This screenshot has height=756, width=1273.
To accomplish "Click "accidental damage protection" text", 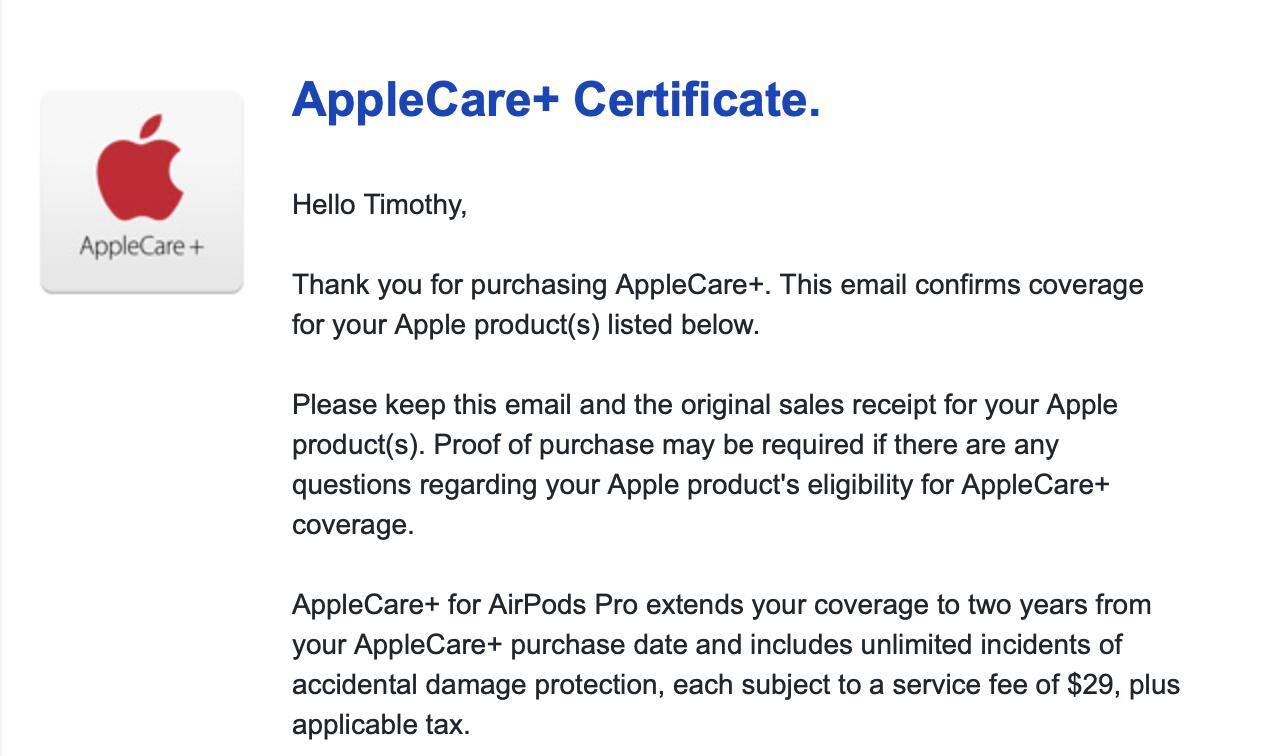I will (477, 685).
